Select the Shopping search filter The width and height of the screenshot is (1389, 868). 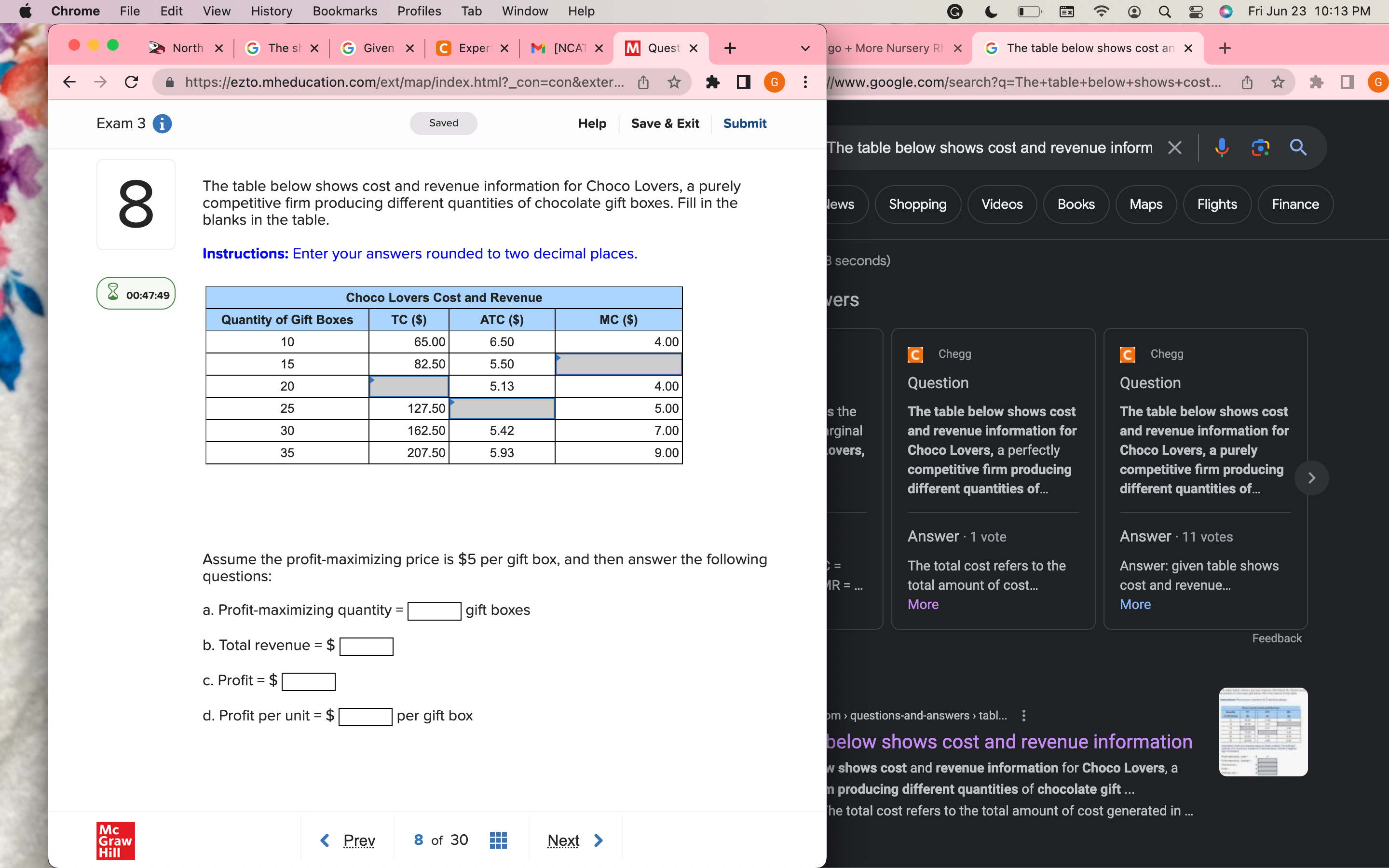coord(917,204)
